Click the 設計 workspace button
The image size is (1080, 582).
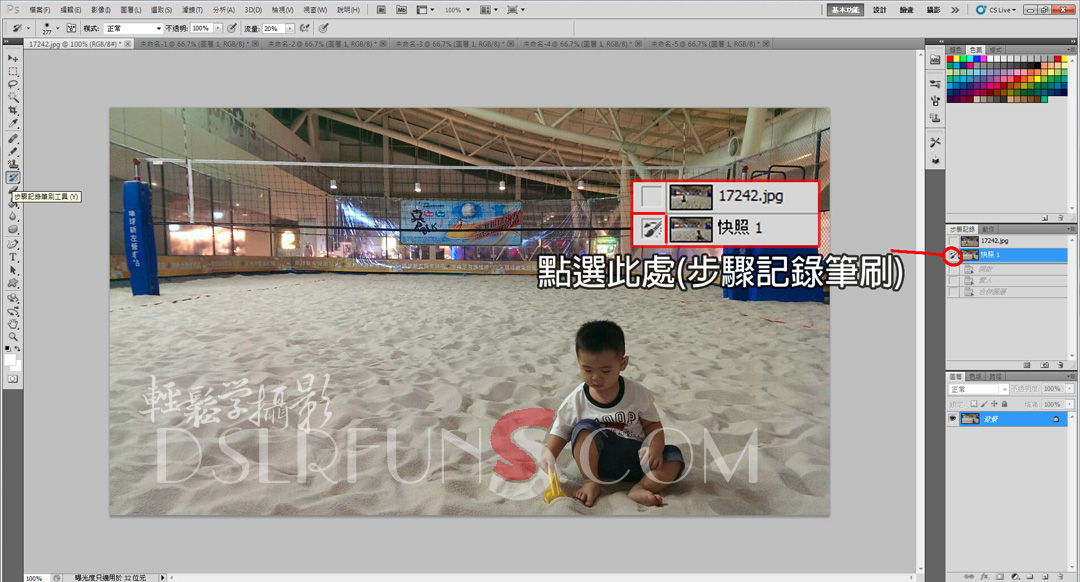[x=879, y=9]
